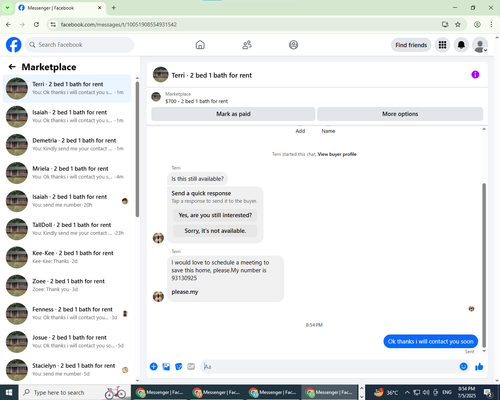This screenshot has width=500, height=400.
Task: Open the Facebook logo home link
Action: point(13,45)
